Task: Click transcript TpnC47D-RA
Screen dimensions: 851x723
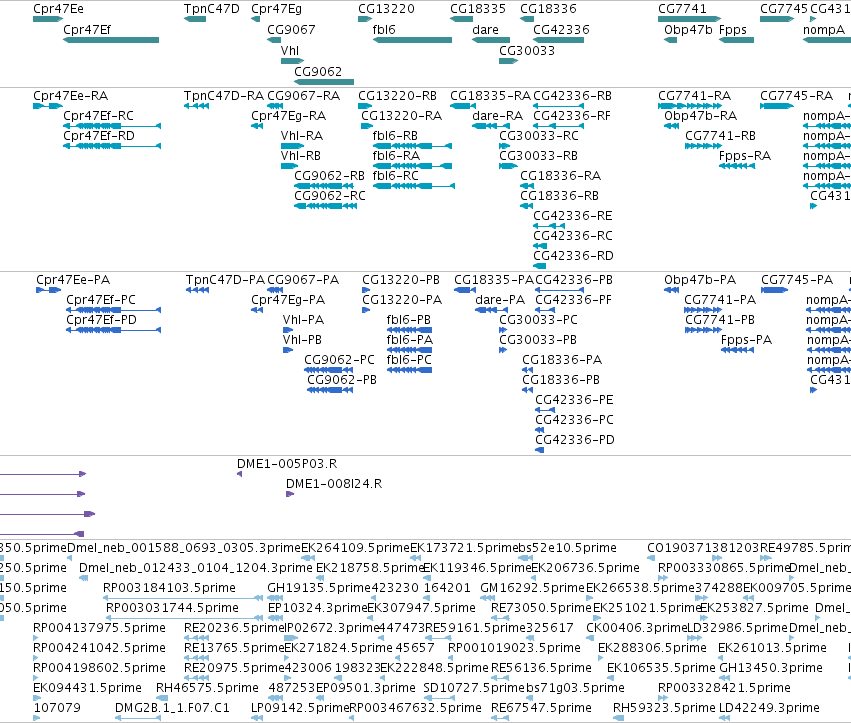Action: [x=224, y=96]
